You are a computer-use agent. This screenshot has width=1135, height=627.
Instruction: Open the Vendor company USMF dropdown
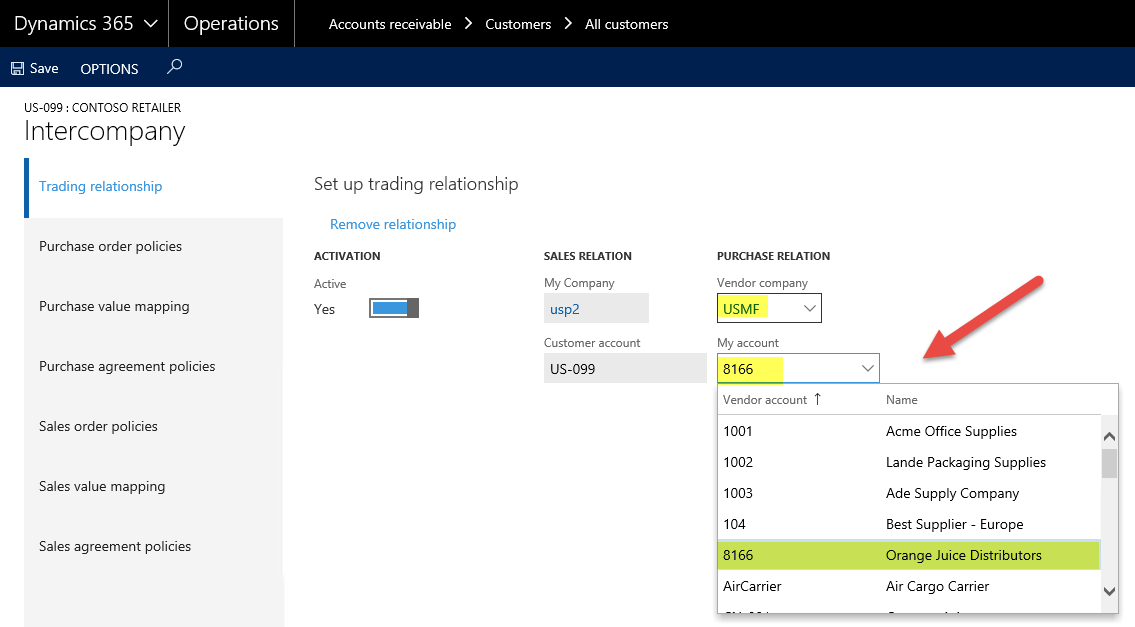809,309
